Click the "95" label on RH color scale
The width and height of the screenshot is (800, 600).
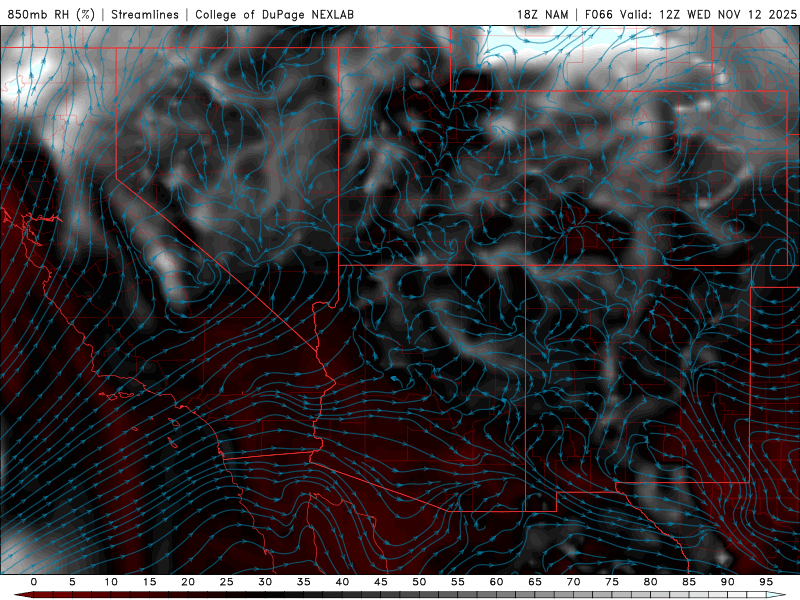766,582
